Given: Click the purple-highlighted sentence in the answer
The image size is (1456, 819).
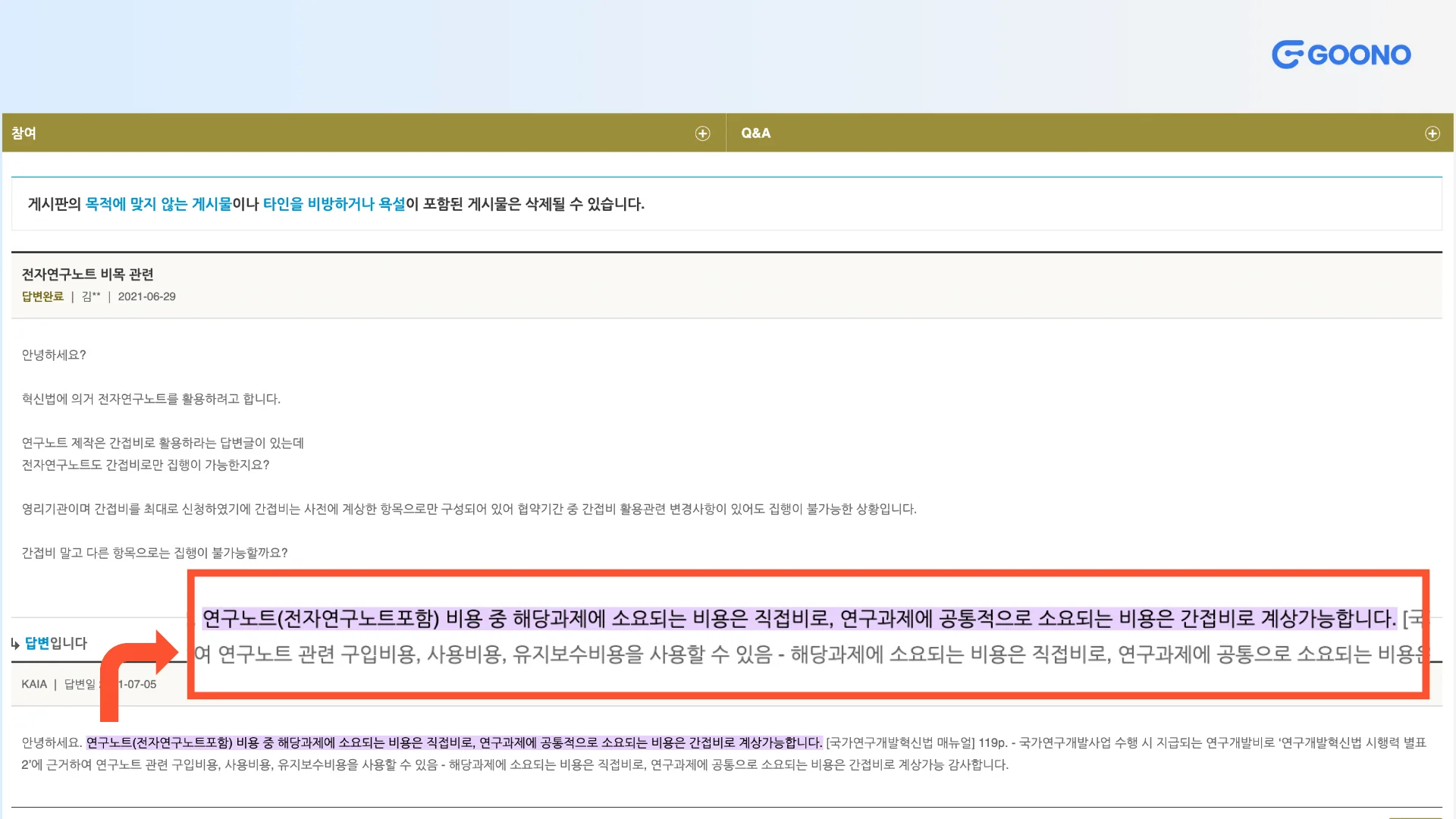Looking at the screenshot, I should (453, 742).
